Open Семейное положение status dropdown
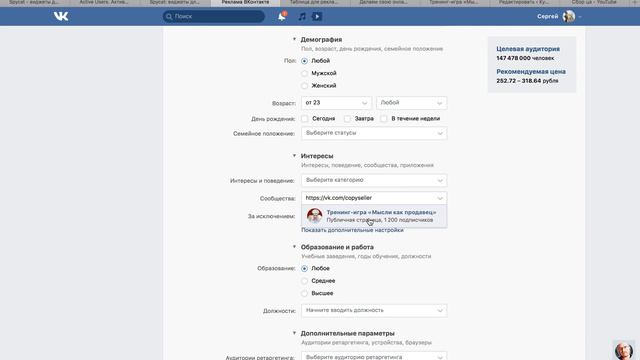The image size is (640, 360). tap(374, 133)
